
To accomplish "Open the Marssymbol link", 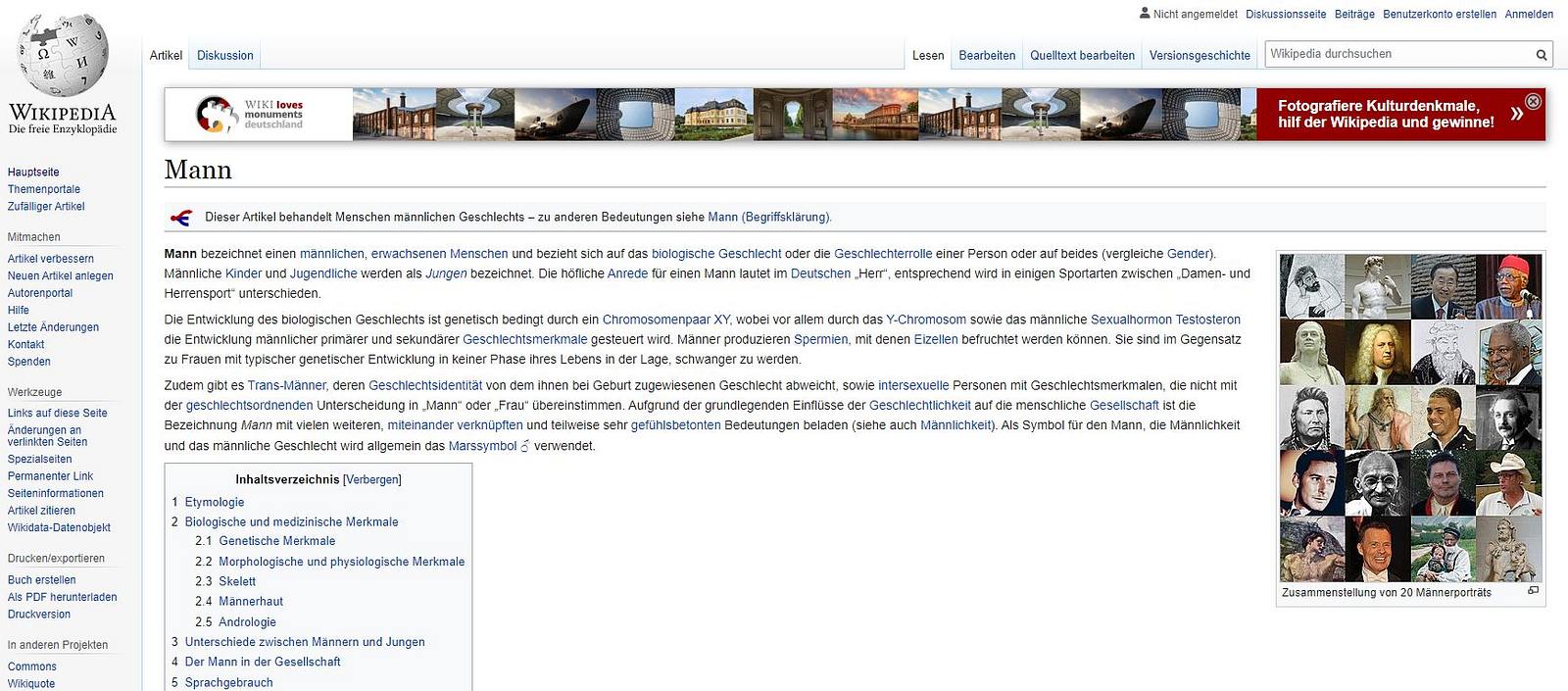I will click(x=482, y=446).
